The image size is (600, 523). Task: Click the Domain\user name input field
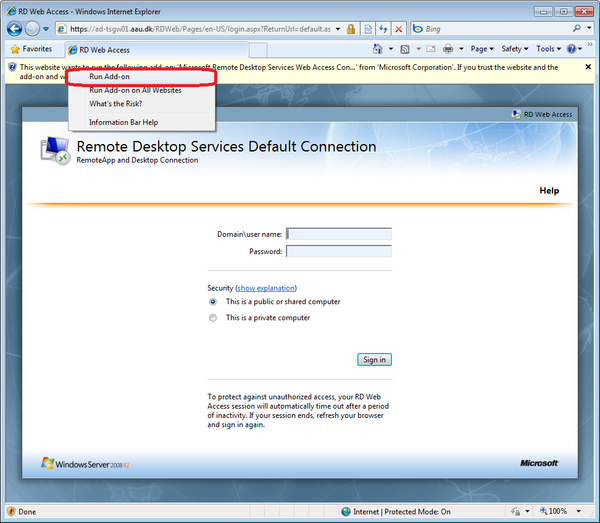(339, 234)
